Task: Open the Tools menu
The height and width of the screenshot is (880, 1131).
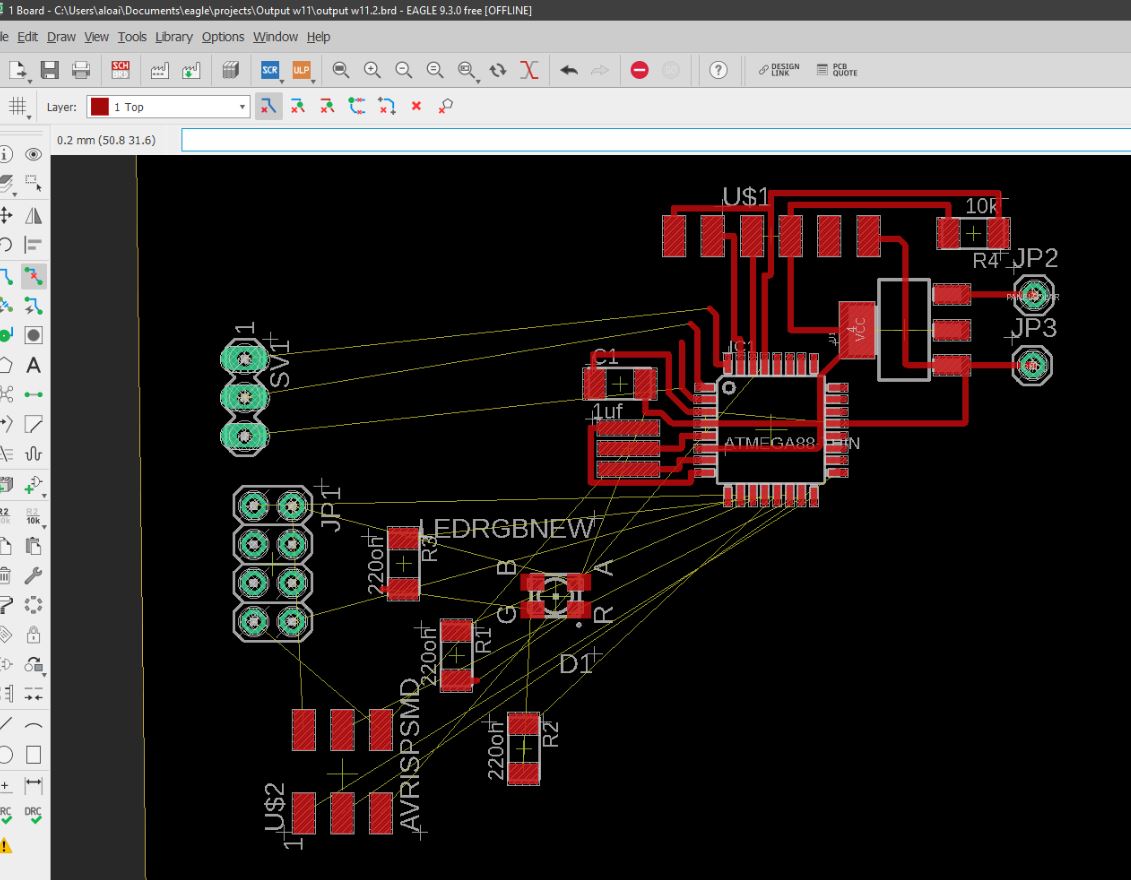Action: click(x=132, y=37)
